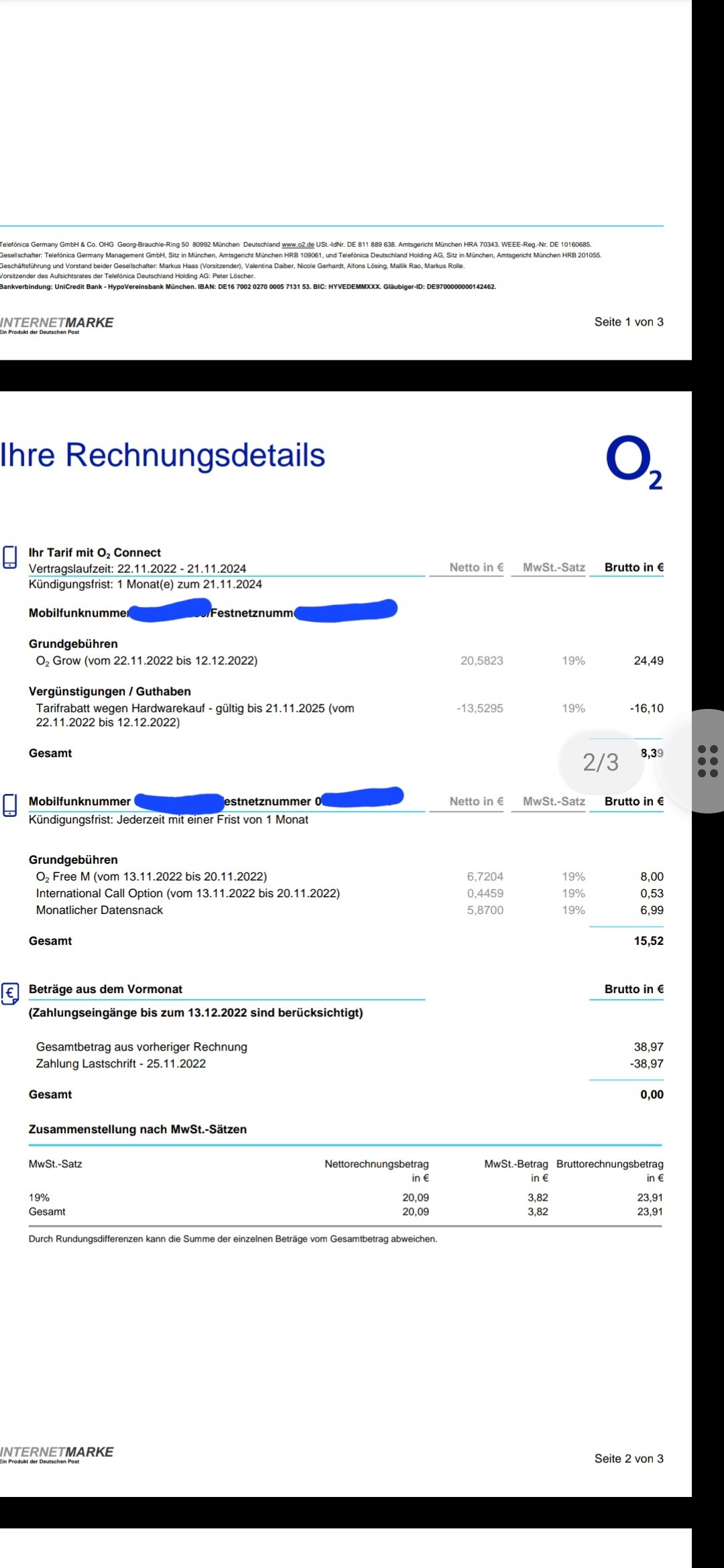Select the Vergünstigungen / Guthaben heading

pos(110,692)
